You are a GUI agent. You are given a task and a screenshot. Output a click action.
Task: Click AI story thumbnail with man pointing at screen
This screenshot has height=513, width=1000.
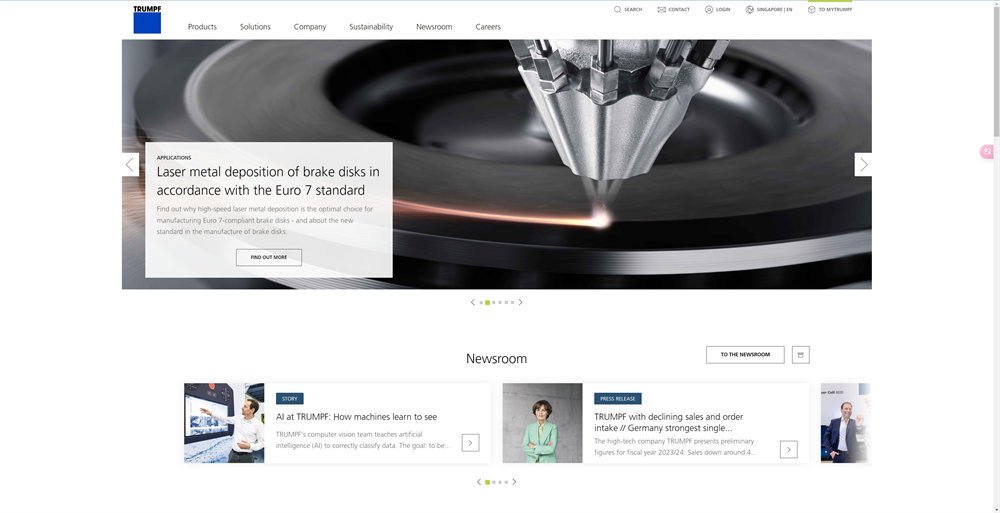(224, 423)
